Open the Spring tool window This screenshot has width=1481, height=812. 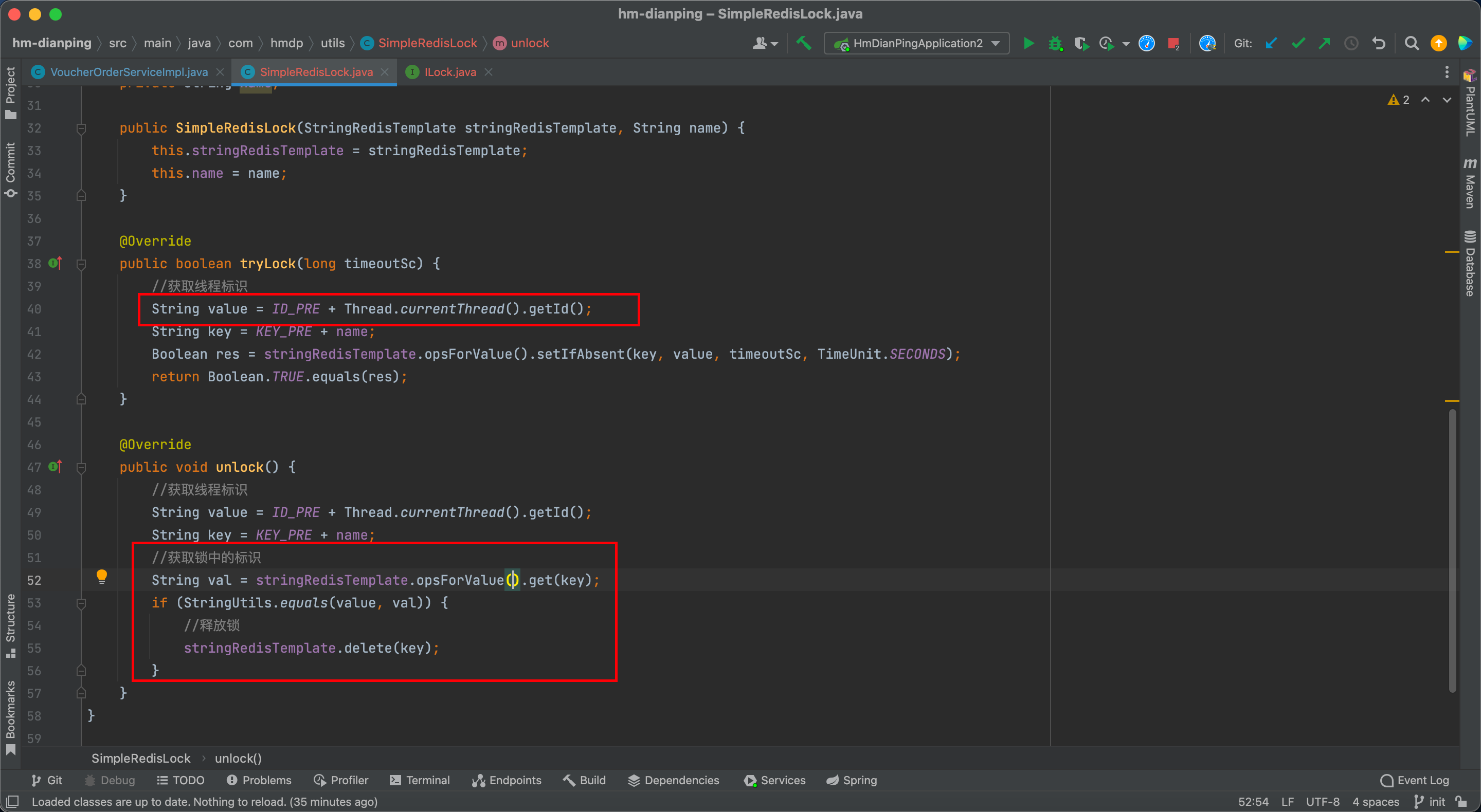tap(852, 780)
